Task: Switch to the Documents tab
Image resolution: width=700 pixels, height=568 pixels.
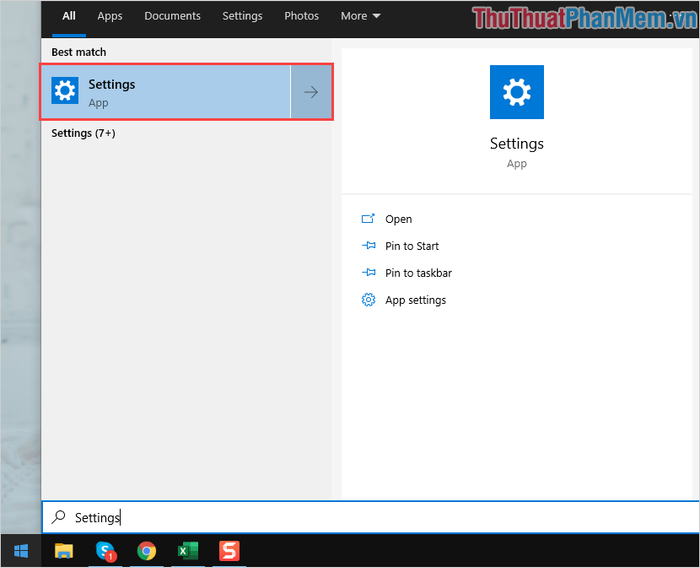Action: coord(172,16)
